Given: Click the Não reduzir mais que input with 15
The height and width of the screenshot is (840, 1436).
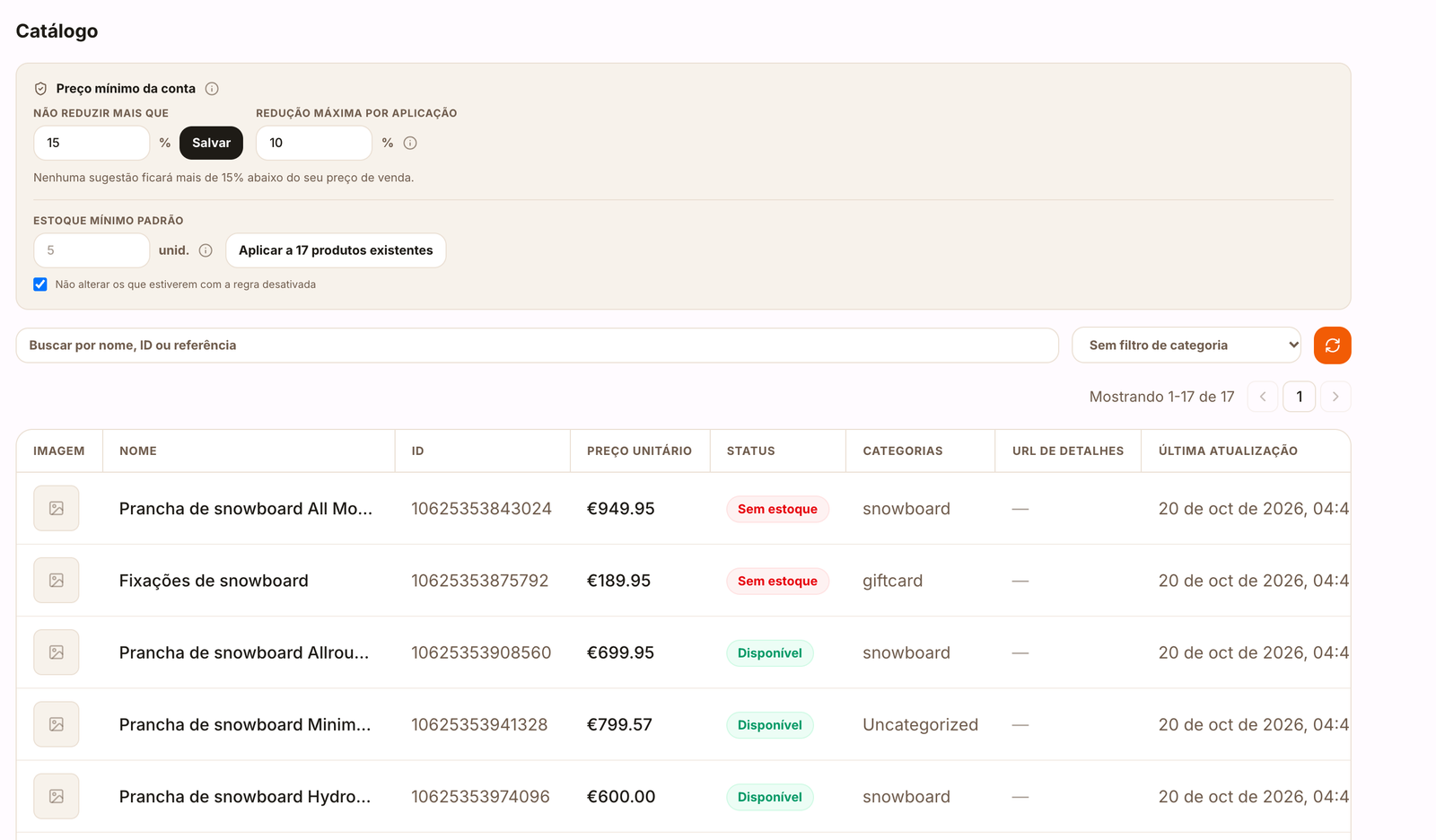Looking at the screenshot, I should [x=92, y=143].
